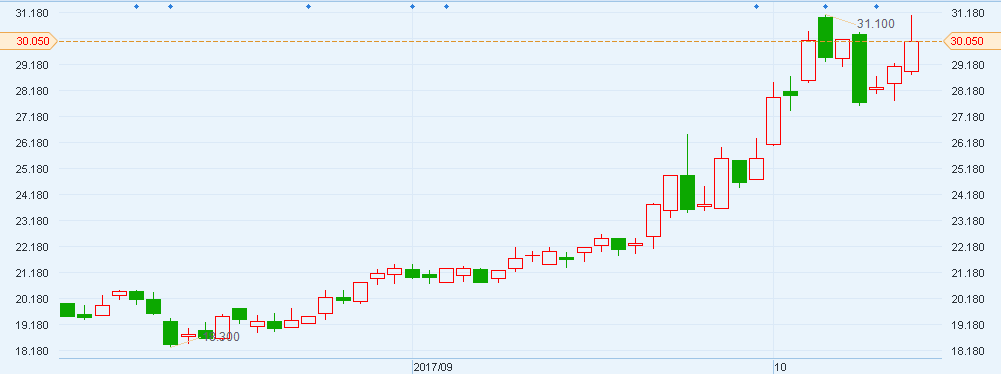Click diamond marker above the 31.100 high candle
Image resolution: width=1001 pixels, height=374 pixels.
point(825,6)
